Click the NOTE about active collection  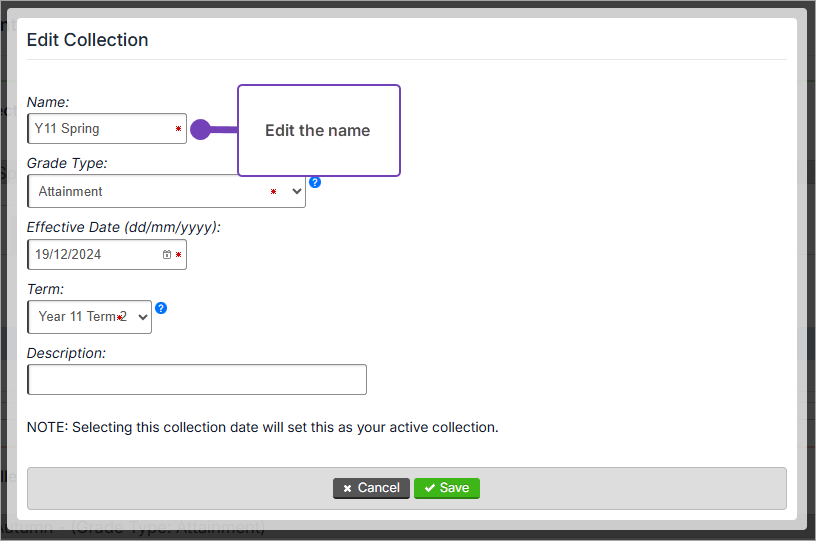click(x=262, y=427)
